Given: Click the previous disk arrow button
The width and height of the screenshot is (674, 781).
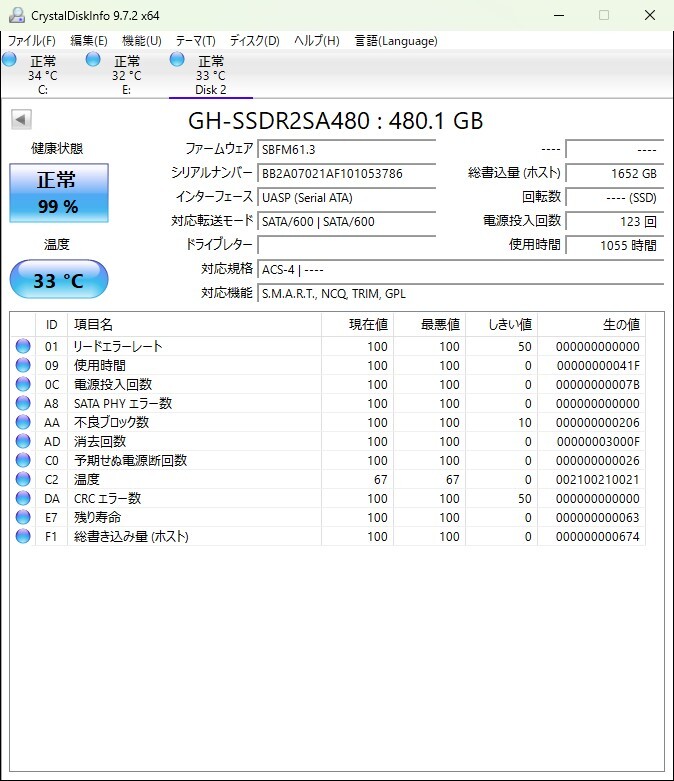Looking at the screenshot, I should coord(21,120).
